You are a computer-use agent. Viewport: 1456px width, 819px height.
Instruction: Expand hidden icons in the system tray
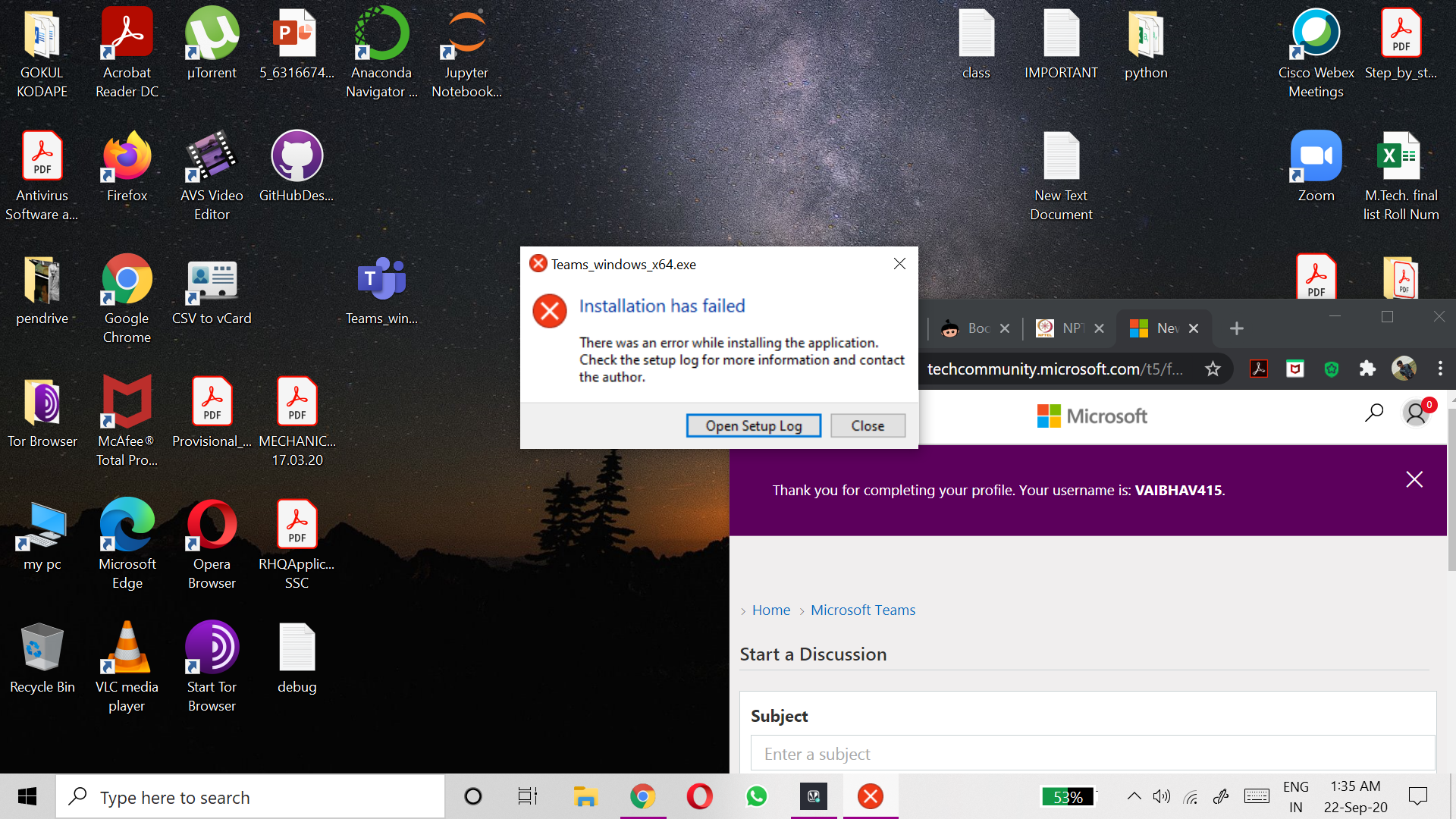(1134, 796)
